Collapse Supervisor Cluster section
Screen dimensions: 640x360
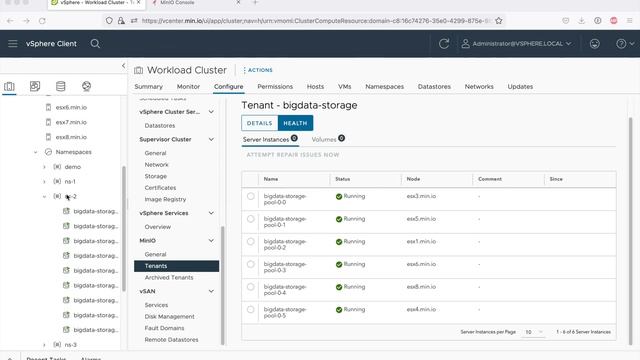pyautogui.click(x=211, y=139)
